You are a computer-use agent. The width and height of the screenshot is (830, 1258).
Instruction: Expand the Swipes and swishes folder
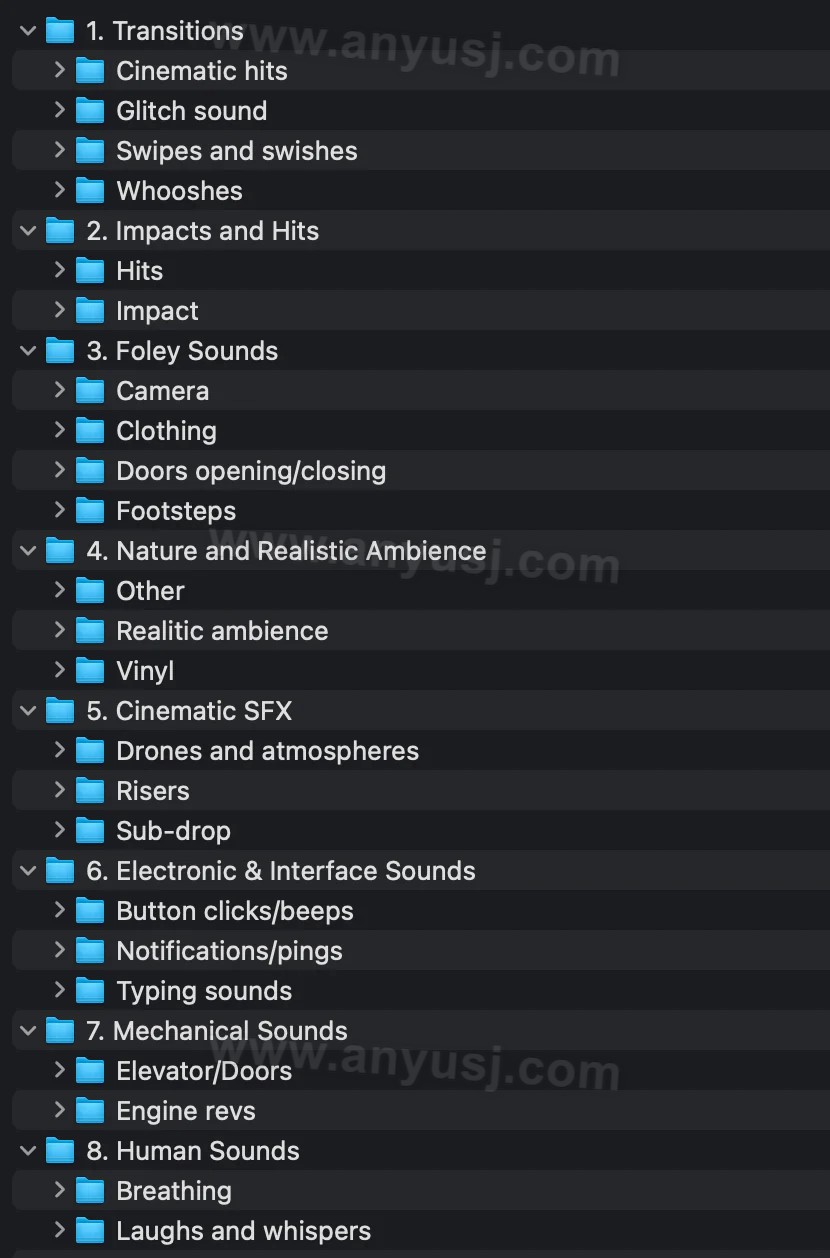point(59,150)
